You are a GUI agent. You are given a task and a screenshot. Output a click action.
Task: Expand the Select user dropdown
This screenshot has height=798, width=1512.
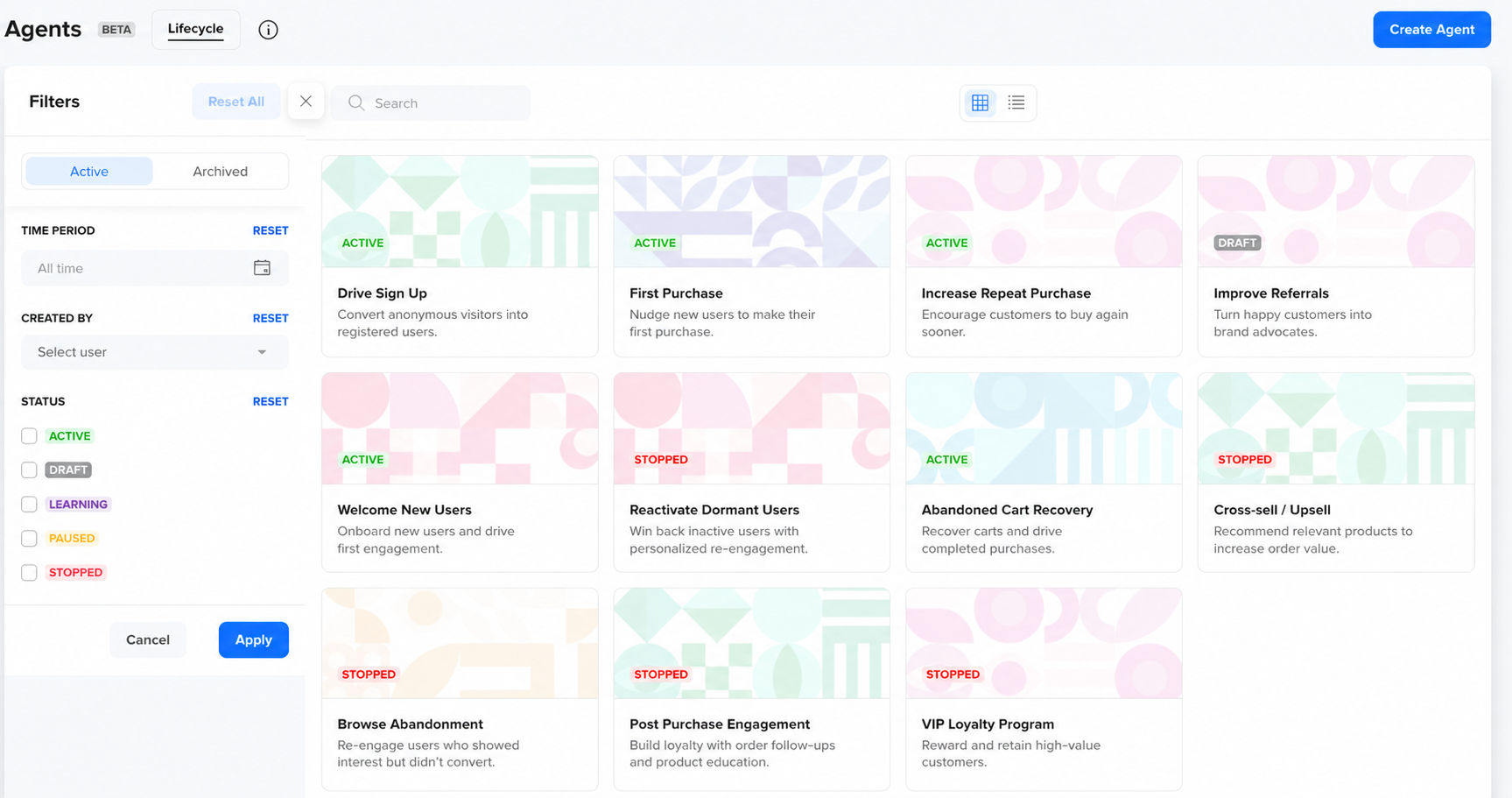click(155, 352)
